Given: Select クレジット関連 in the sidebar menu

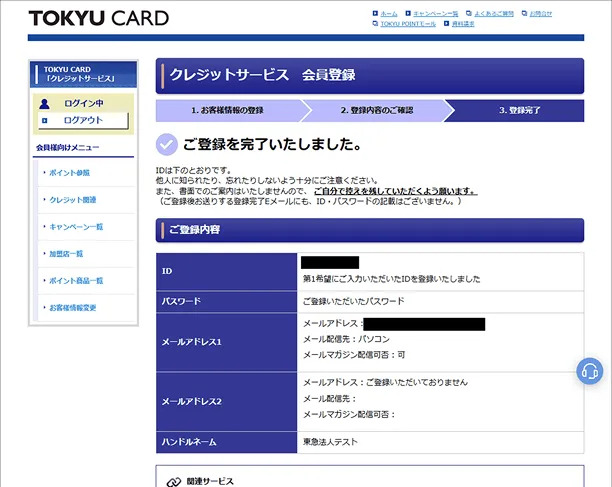Looking at the screenshot, I should coord(73,200).
